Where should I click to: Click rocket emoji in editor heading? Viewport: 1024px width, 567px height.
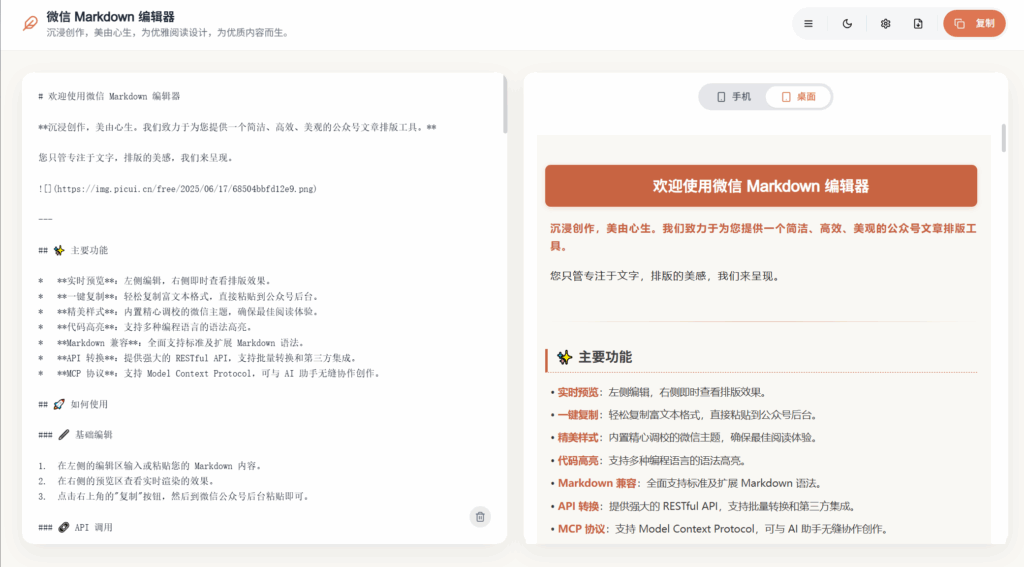59,404
